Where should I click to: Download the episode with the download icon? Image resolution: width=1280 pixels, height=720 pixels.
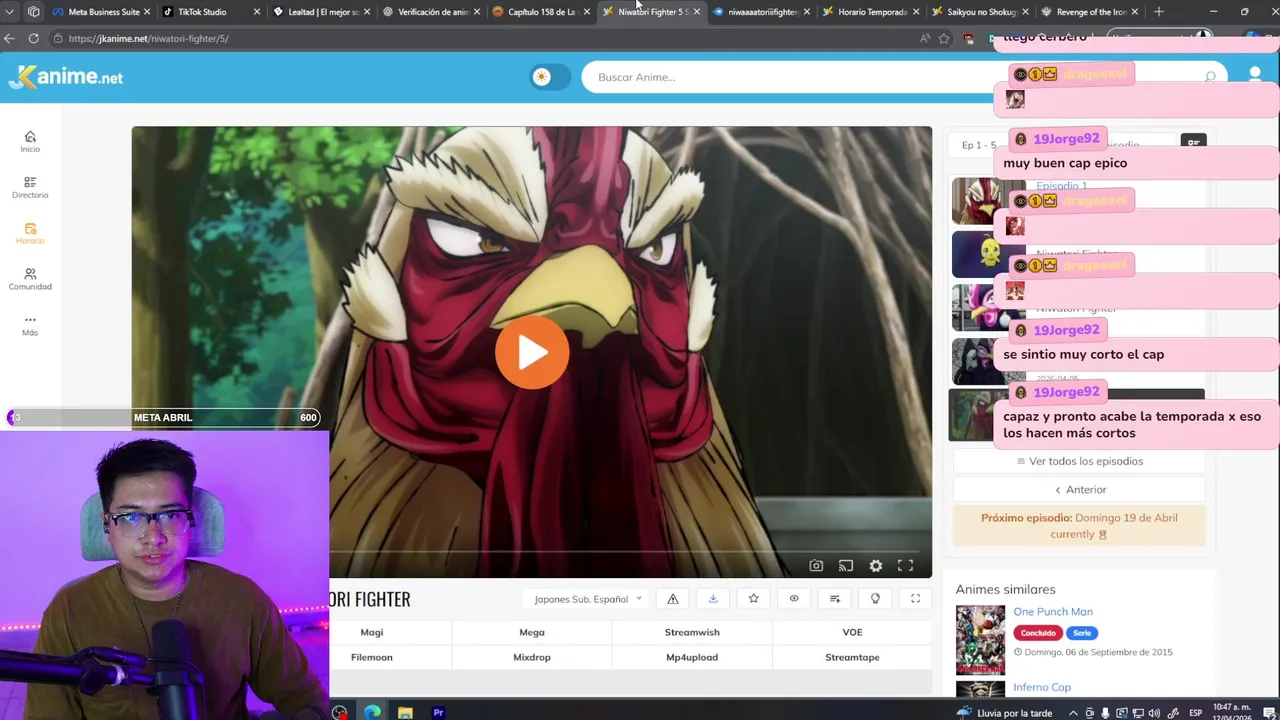coord(713,599)
